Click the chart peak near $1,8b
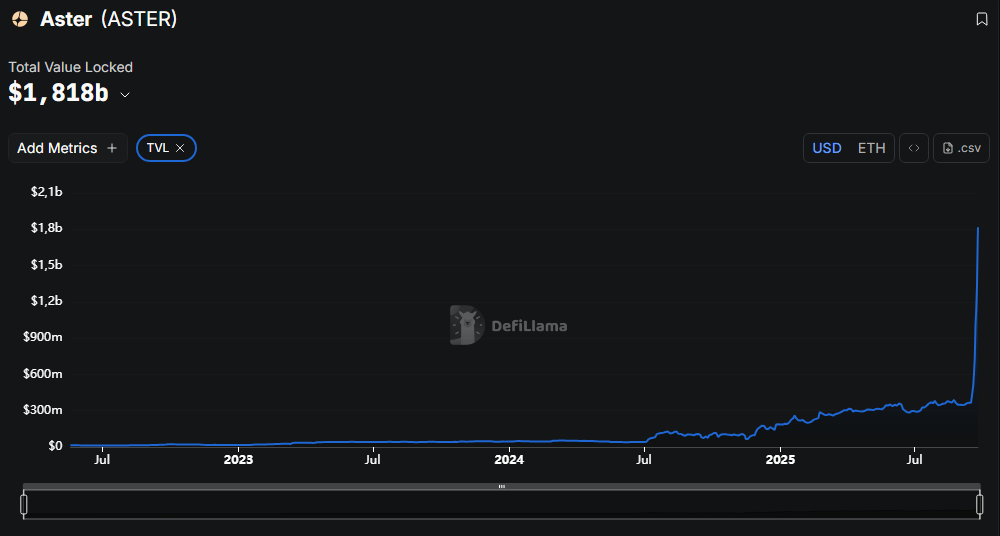1000x536 pixels. (x=978, y=228)
